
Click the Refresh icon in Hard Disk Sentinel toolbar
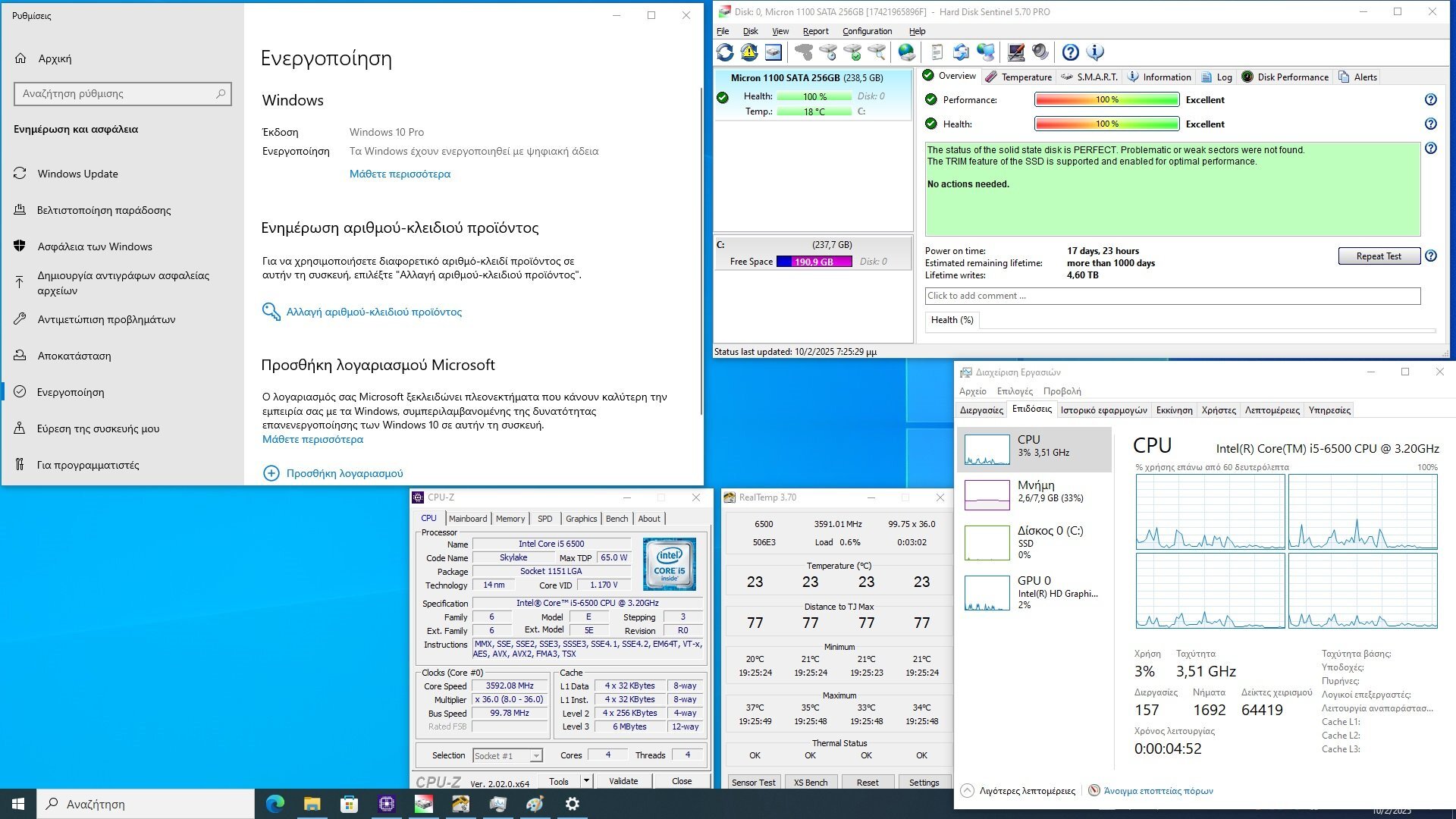pos(725,52)
